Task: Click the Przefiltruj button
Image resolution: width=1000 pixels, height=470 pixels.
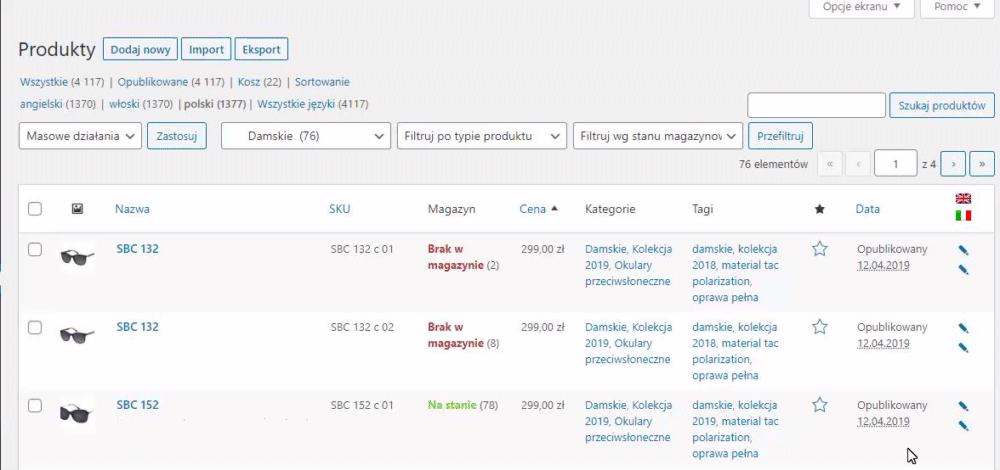Action: (780, 136)
